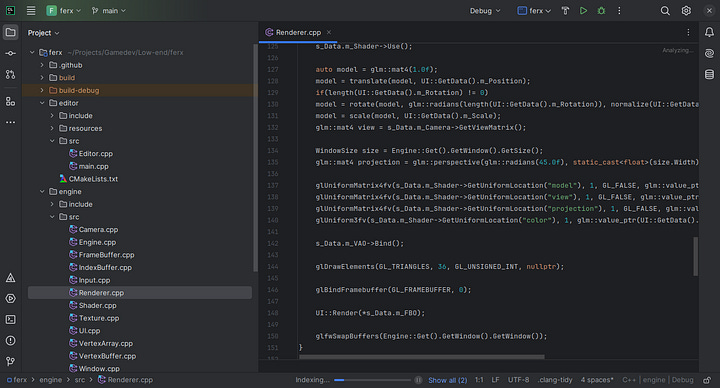Image resolution: width=720 pixels, height=388 pixels.
Task: Pause the indexing process
Action: 418,380
